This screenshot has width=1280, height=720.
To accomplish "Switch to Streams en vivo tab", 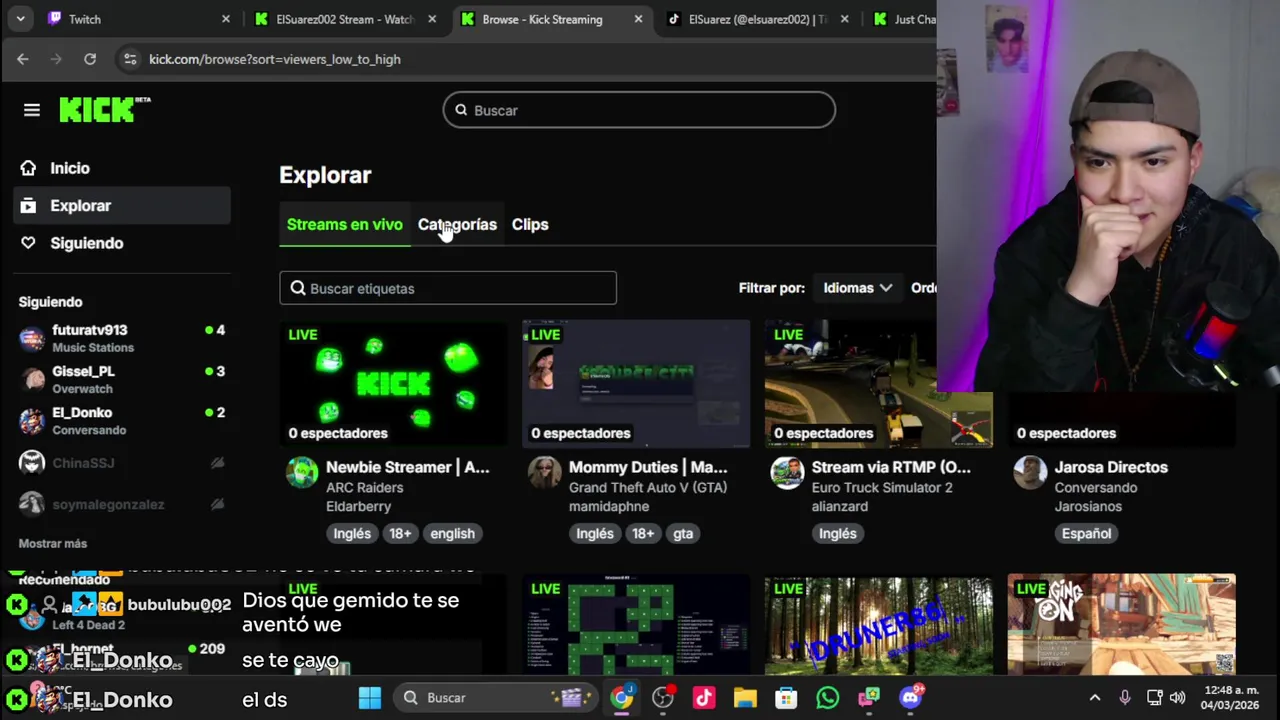I will point(344,224).
